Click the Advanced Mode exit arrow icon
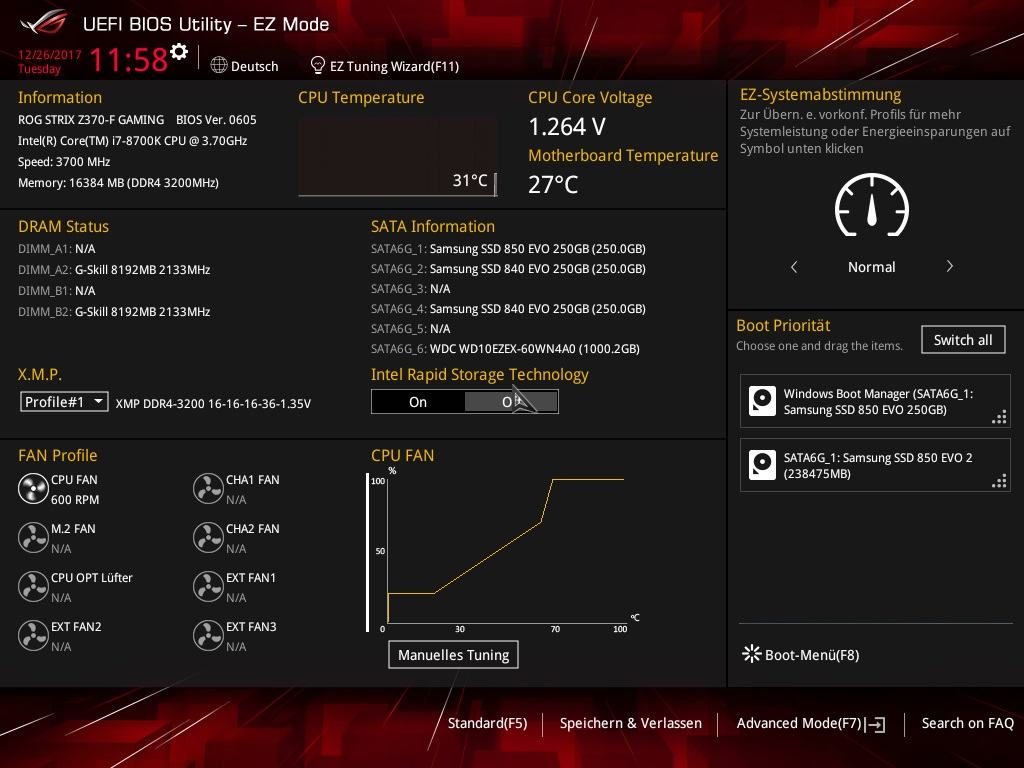1024x768 pixels. 875,724
